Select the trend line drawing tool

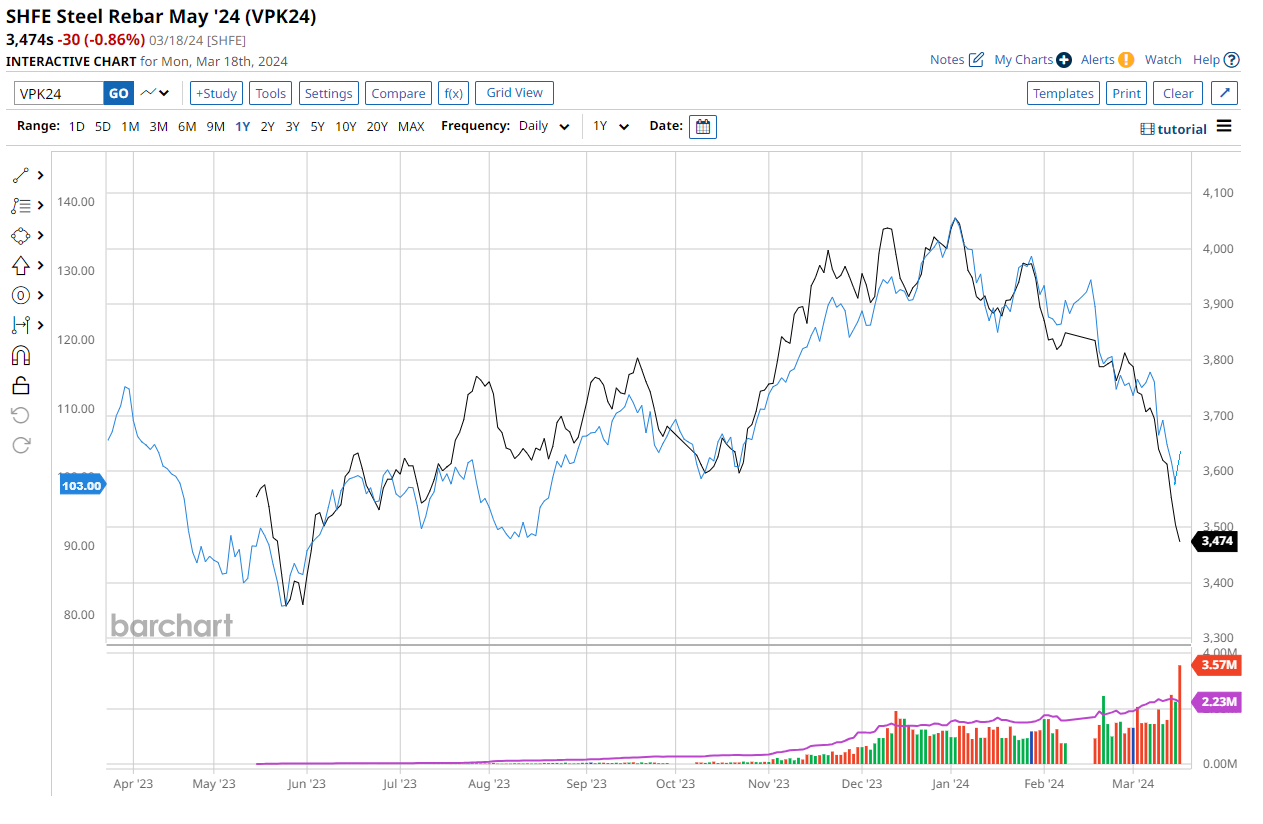pyautogui.click(x=21, y=175)
